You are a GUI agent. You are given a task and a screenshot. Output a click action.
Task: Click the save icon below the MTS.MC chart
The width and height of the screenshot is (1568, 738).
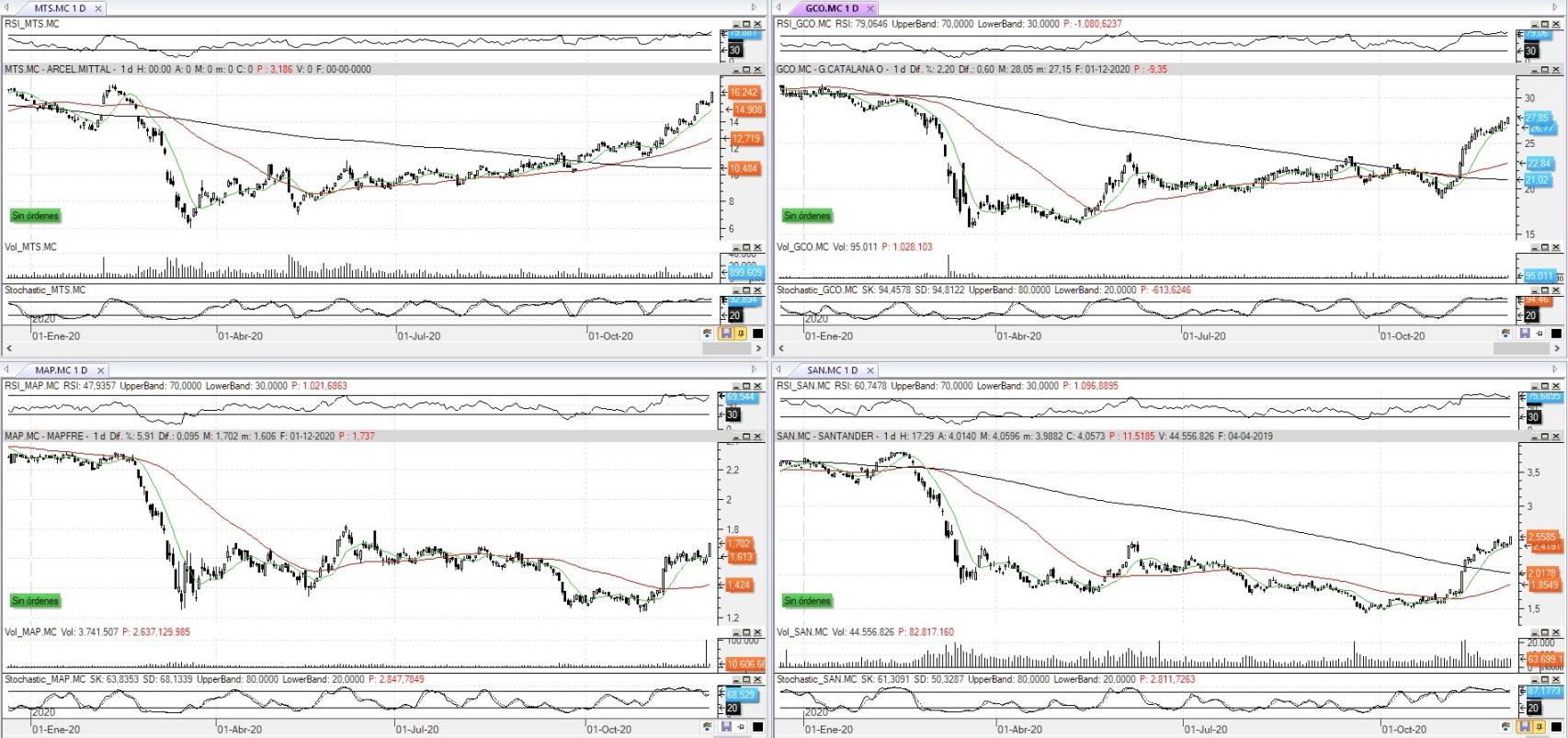[x=726, y=334]
